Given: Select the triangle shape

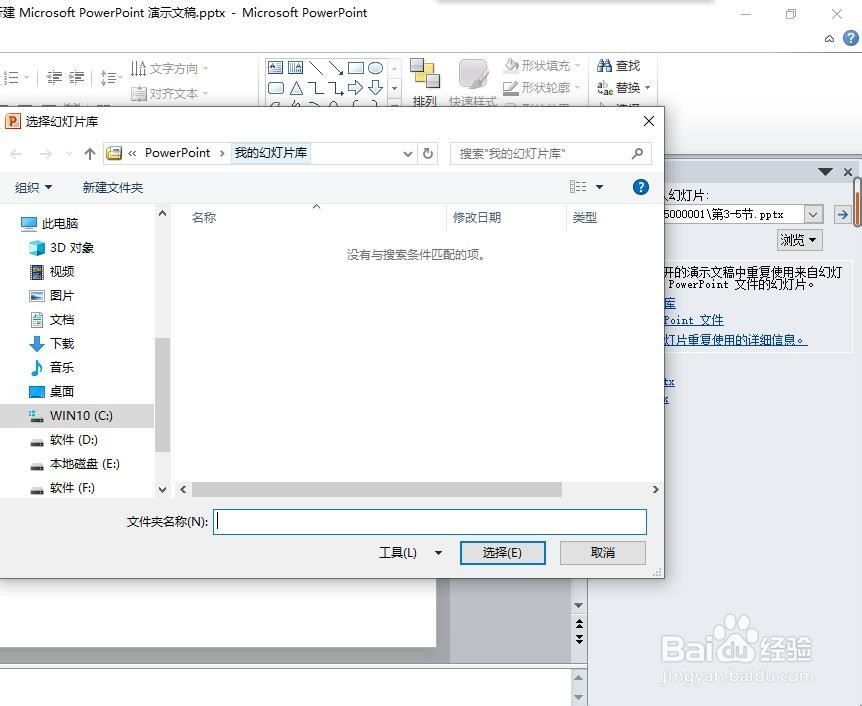Looking at the screenshot, I should (x=296, y=87).
